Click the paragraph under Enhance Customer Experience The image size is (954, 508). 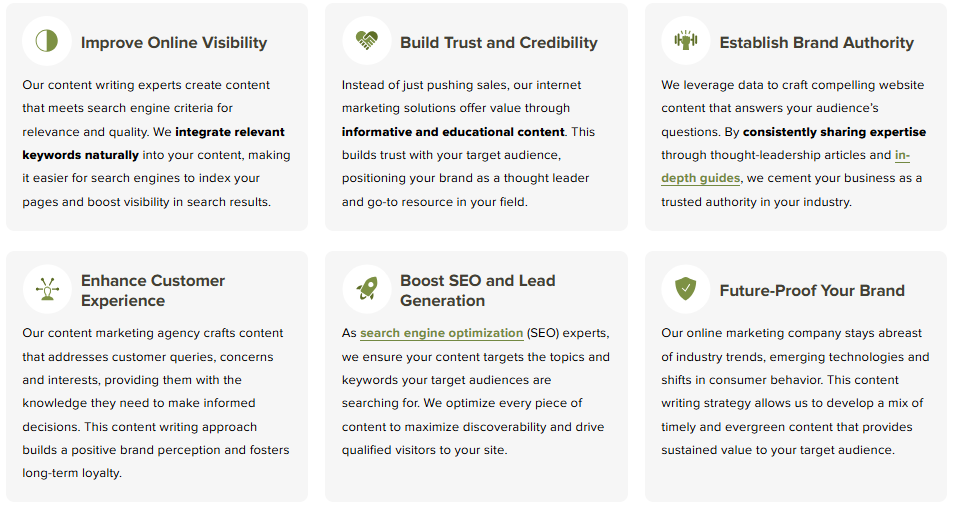tap(155, 403)
